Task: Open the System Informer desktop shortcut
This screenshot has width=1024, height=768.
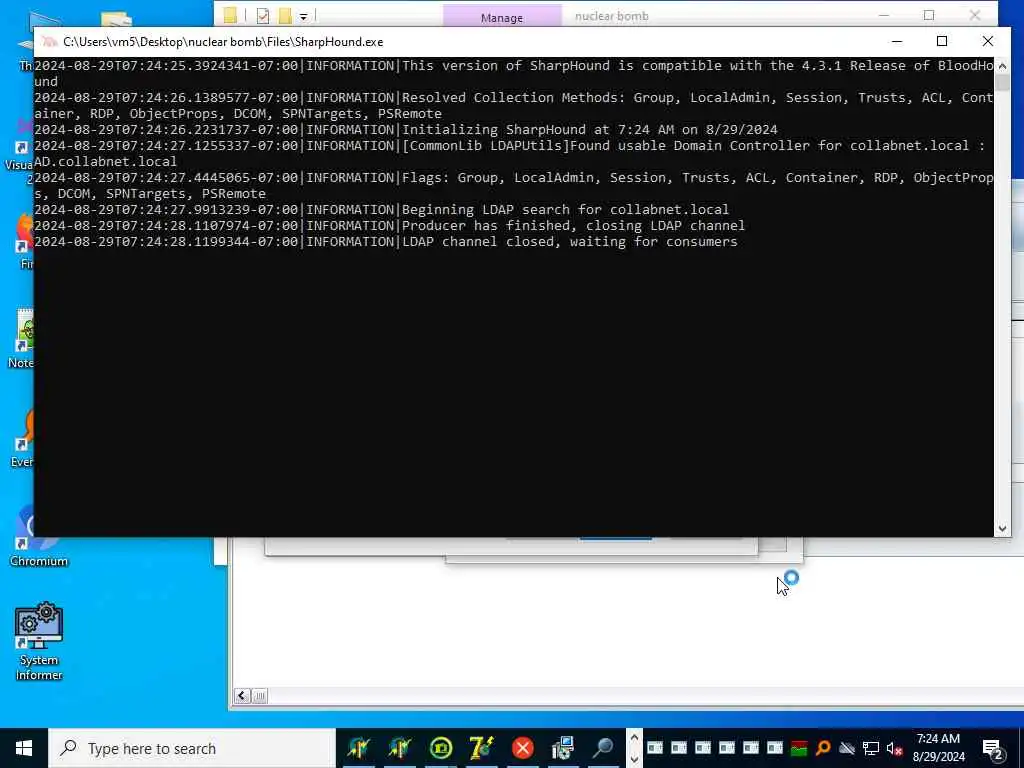Action: 39,641
